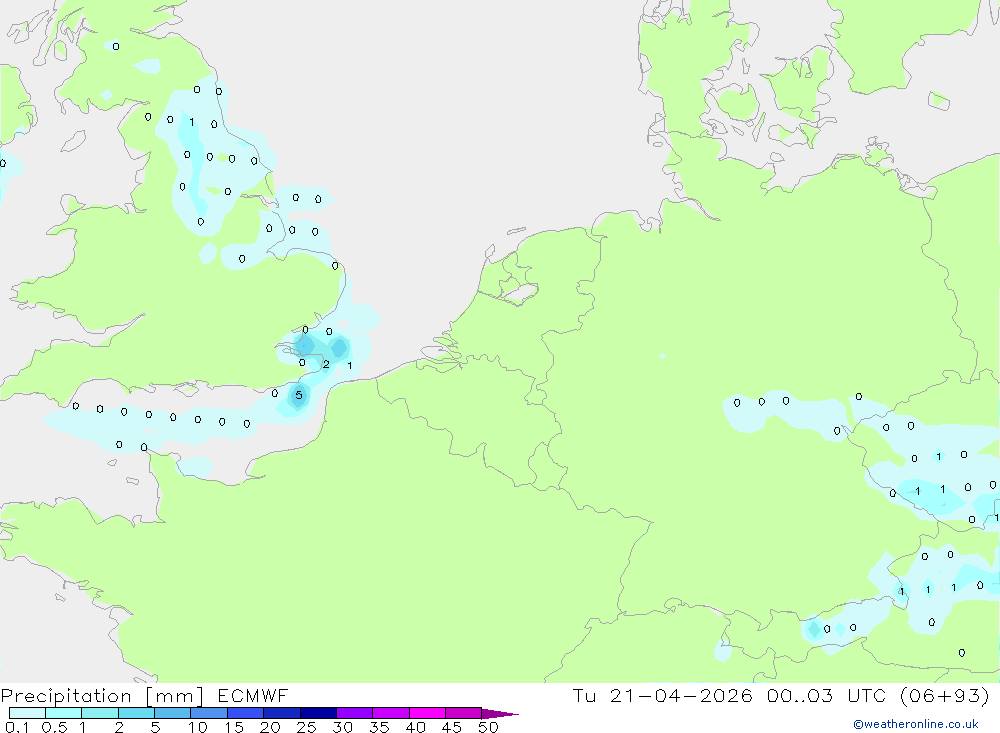Open the weatheronline.co.uk copyright link

click(x=916, y=724)
